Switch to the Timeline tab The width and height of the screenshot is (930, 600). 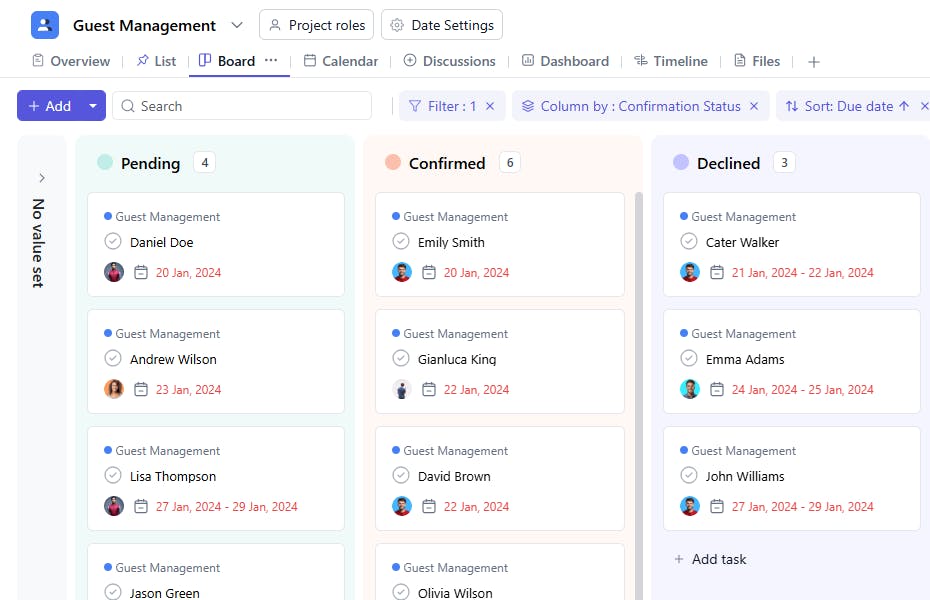[x=670, y=61]
